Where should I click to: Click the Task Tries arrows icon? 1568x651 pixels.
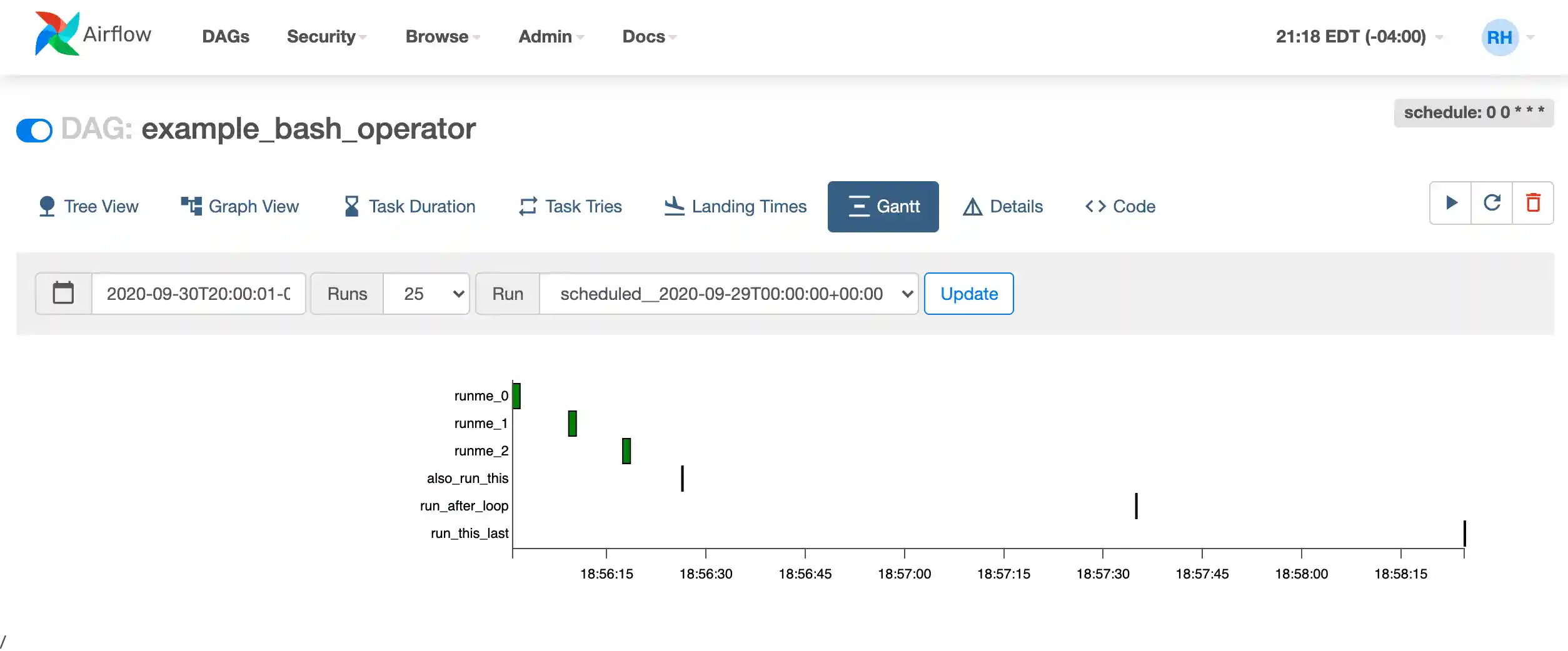[x=527, y=206]
